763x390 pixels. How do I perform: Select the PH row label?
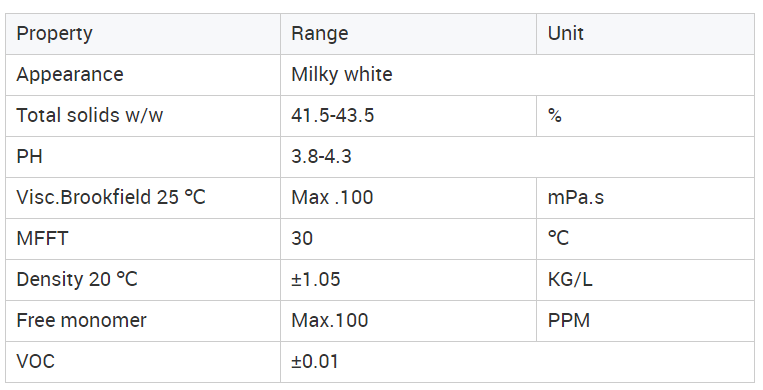143,157
